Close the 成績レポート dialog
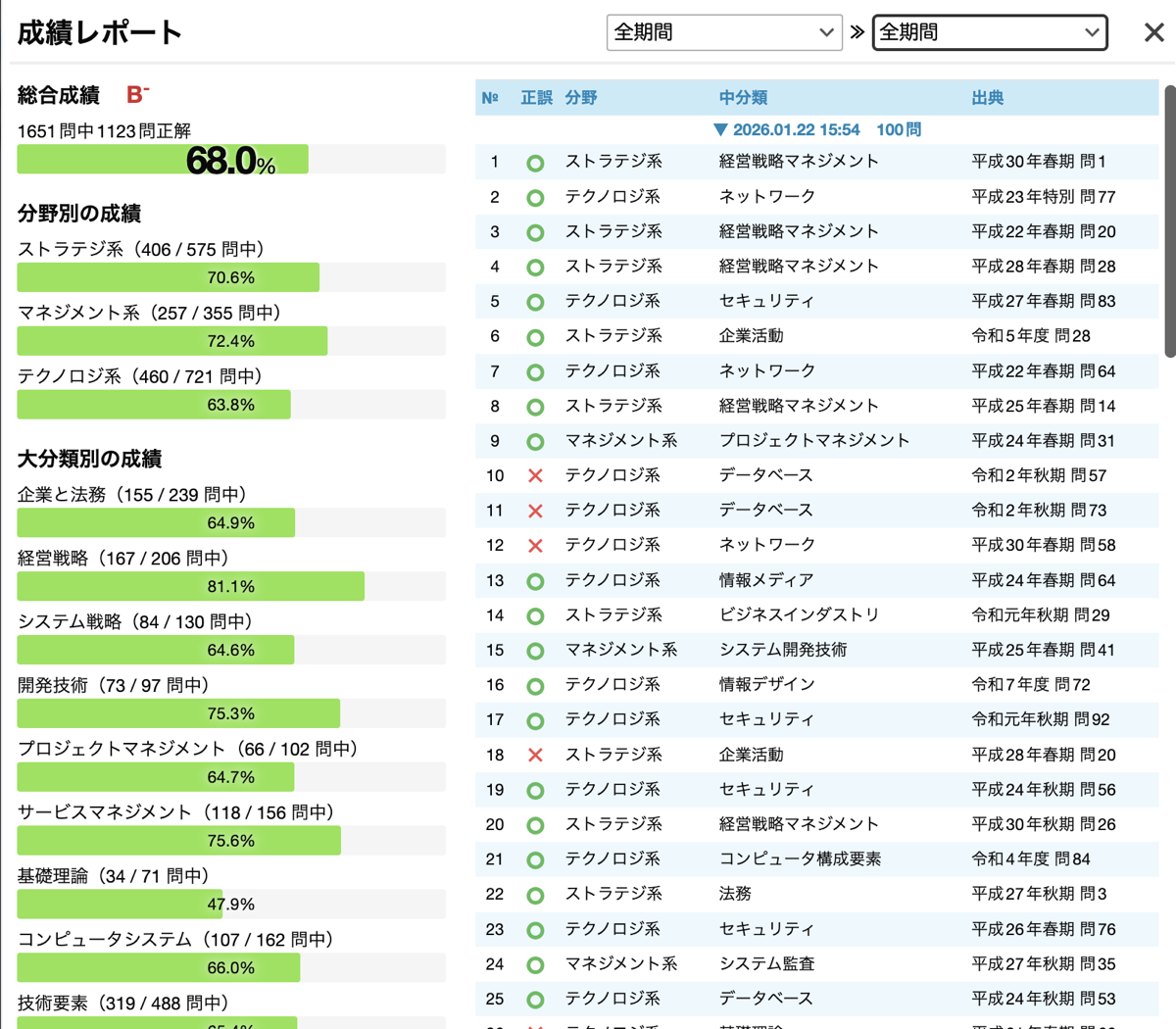 click(x=1153, y=32)
